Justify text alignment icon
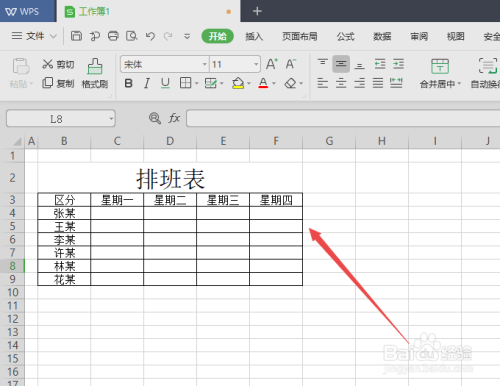 point(378,83)
